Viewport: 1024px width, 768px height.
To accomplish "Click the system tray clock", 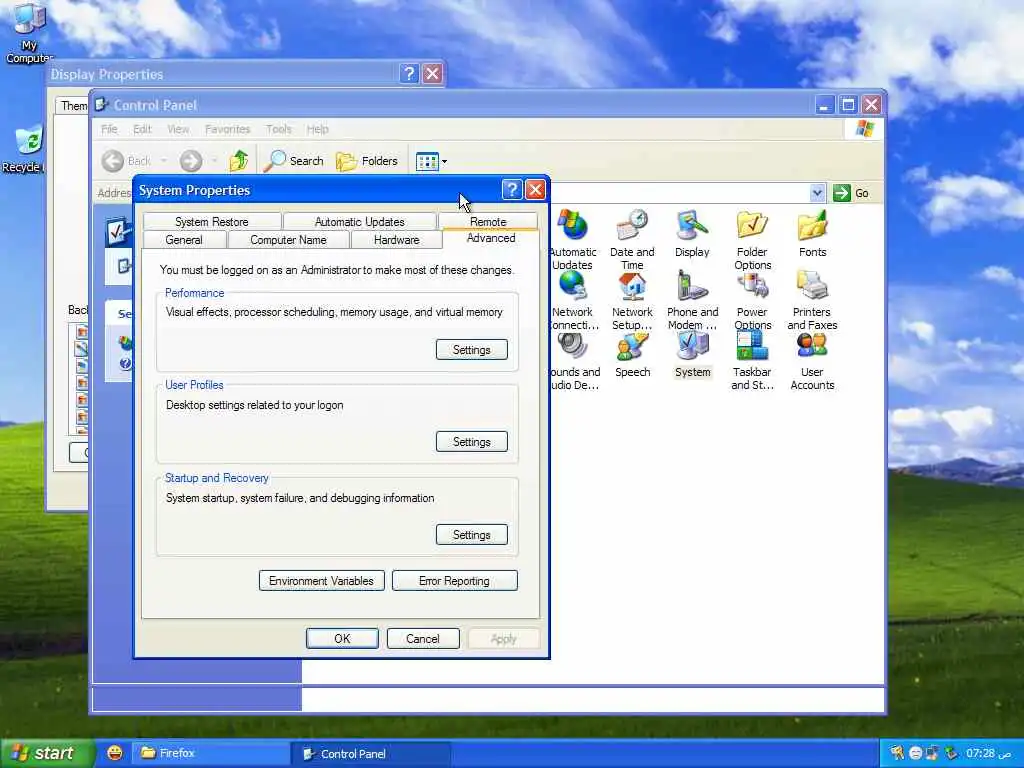I will (x=988, y=753).
